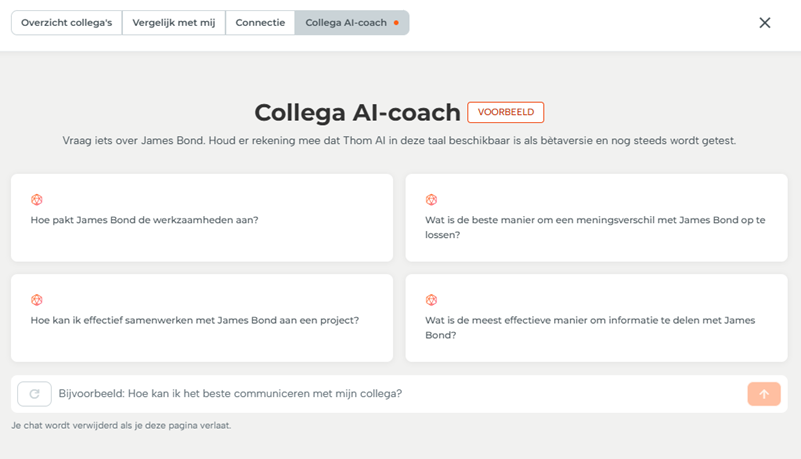The image size is (801, 459).
Task: Select the Collega AI-coach tab
Action: 346,23
